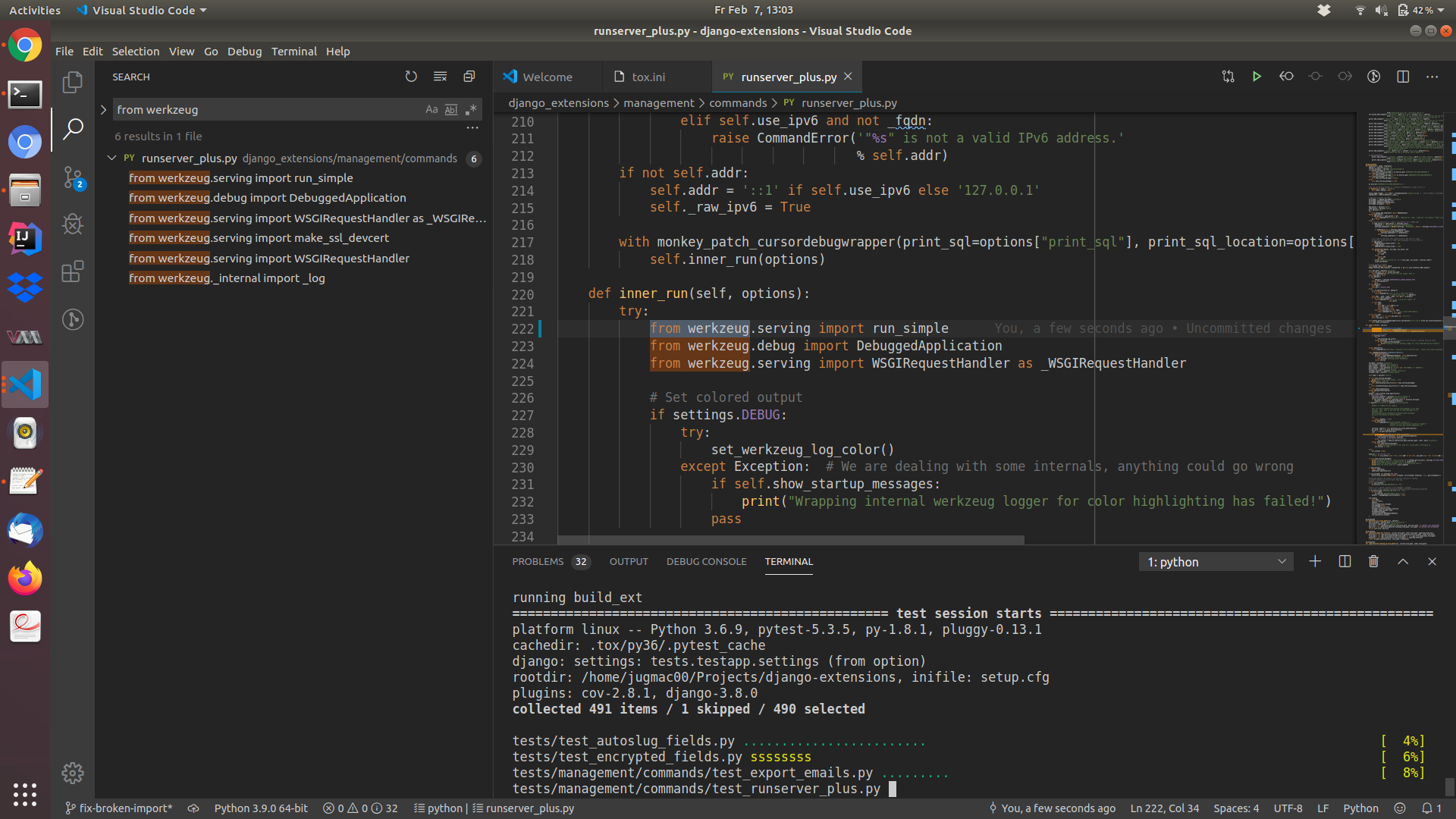
Task: Kill the terminal with trash icon
Action: [x=1373, y=561]
